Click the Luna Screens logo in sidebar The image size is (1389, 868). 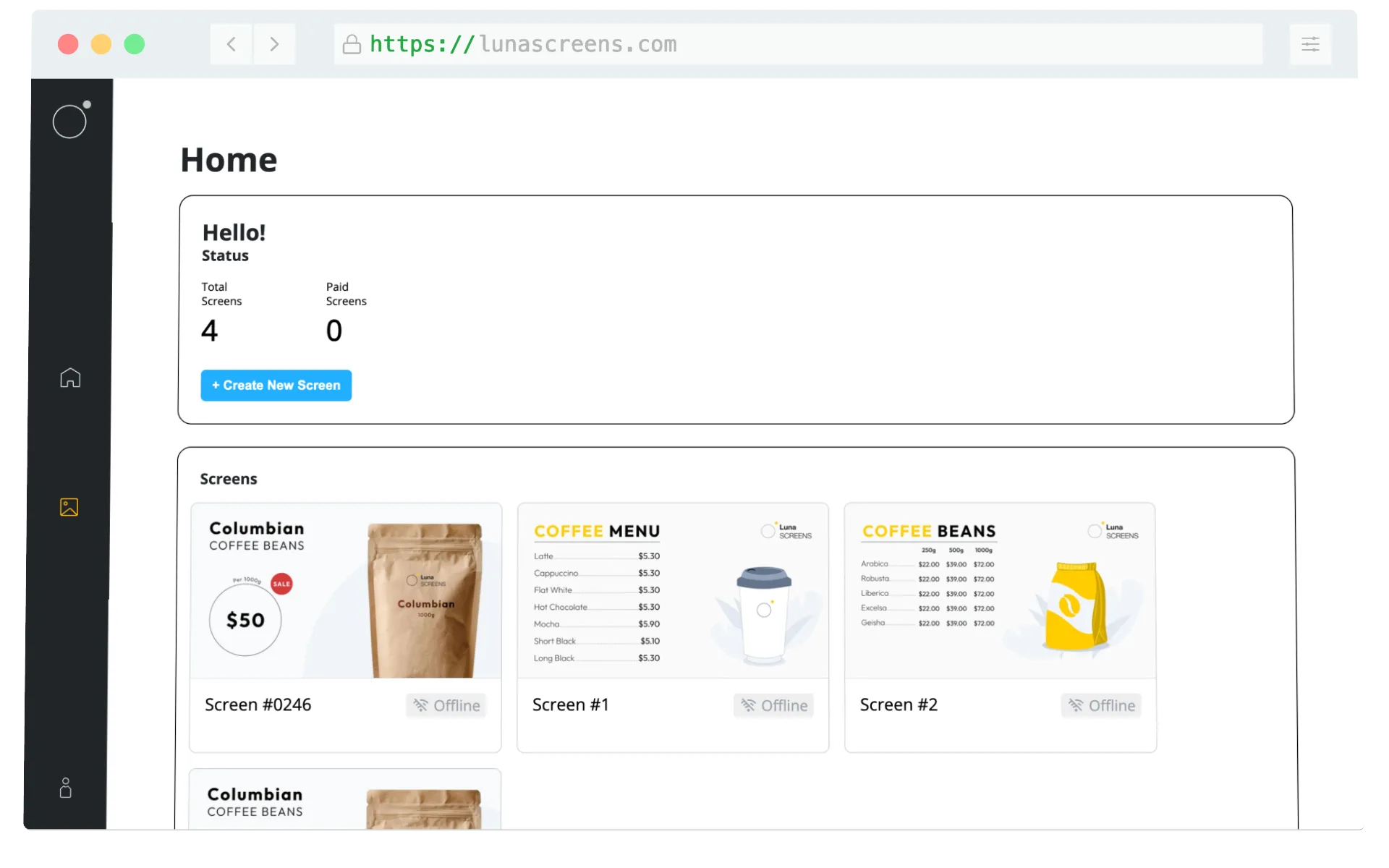pyautogui.click(x=70, y=120)
